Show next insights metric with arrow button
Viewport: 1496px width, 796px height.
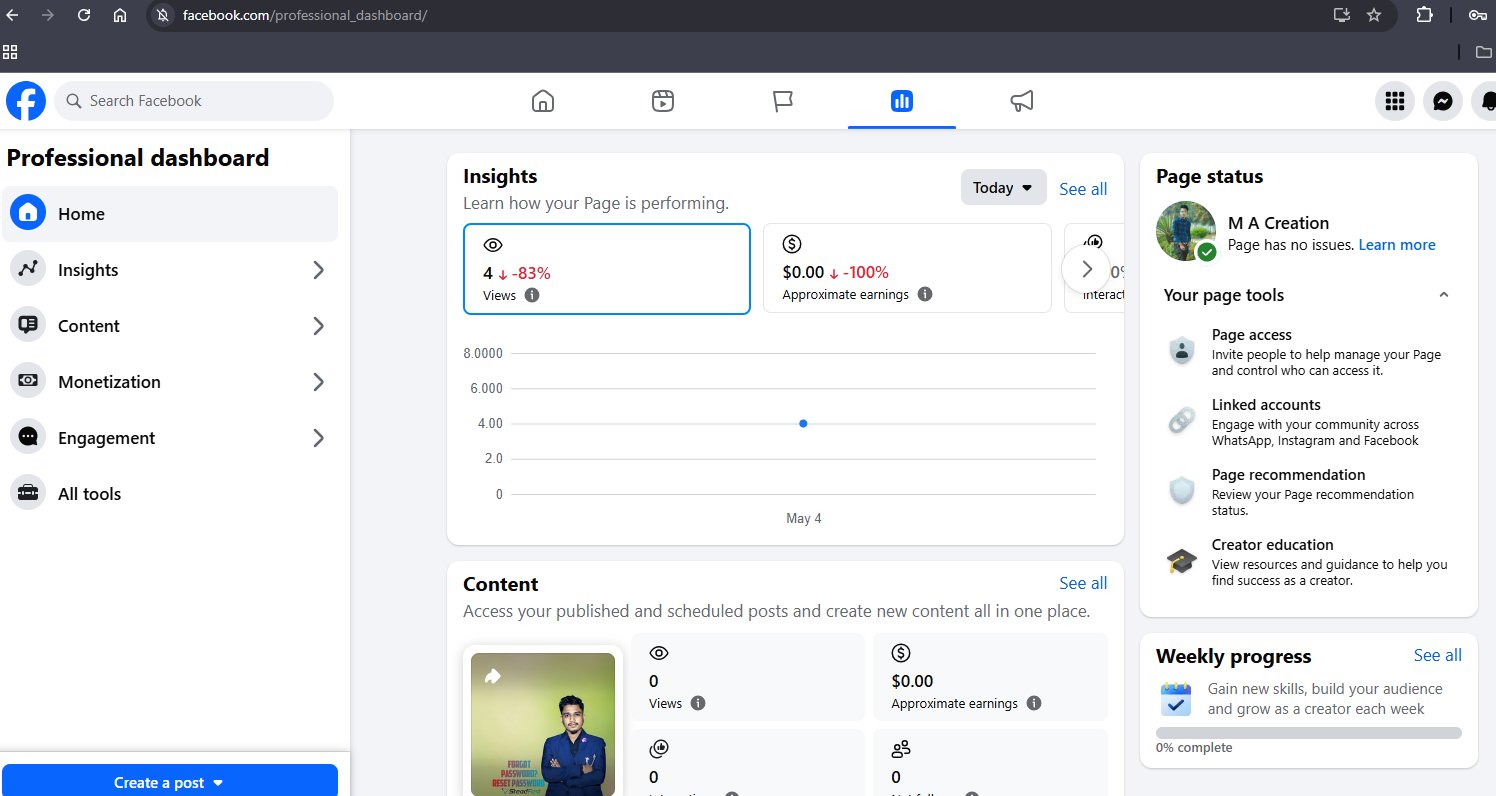point(1086,269)
